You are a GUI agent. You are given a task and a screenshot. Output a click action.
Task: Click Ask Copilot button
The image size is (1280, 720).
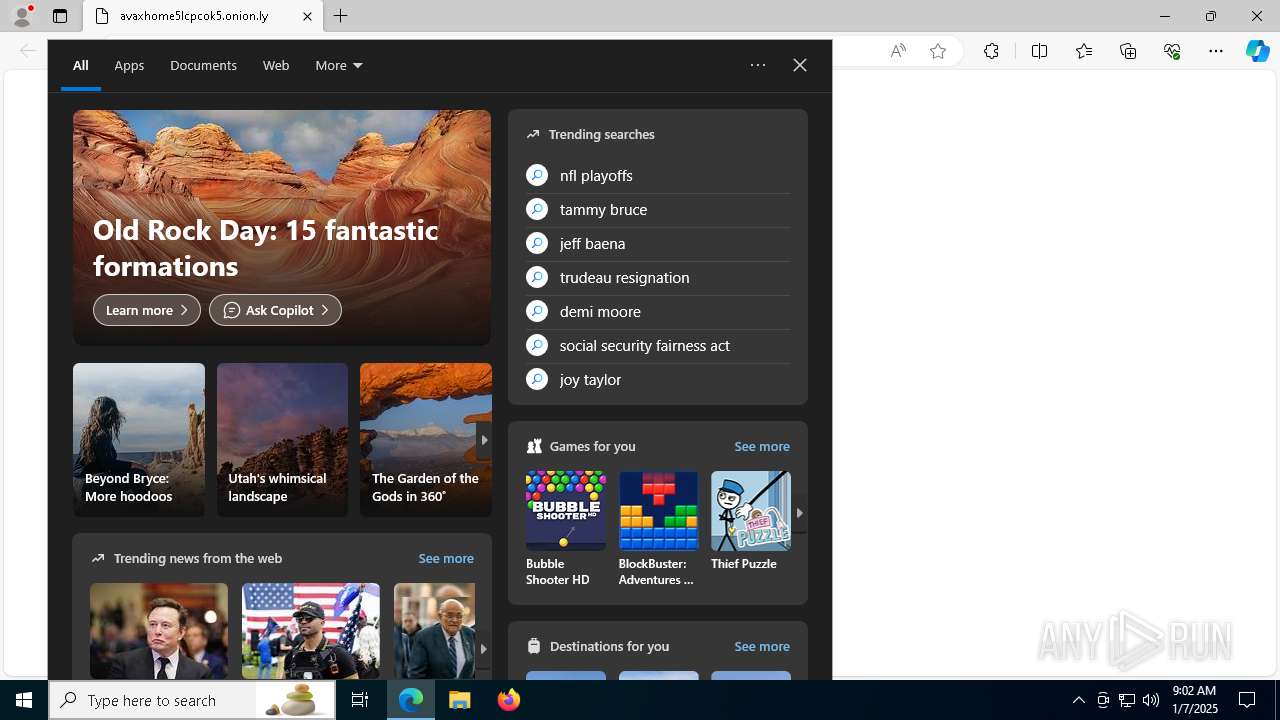tap(275, 310)
